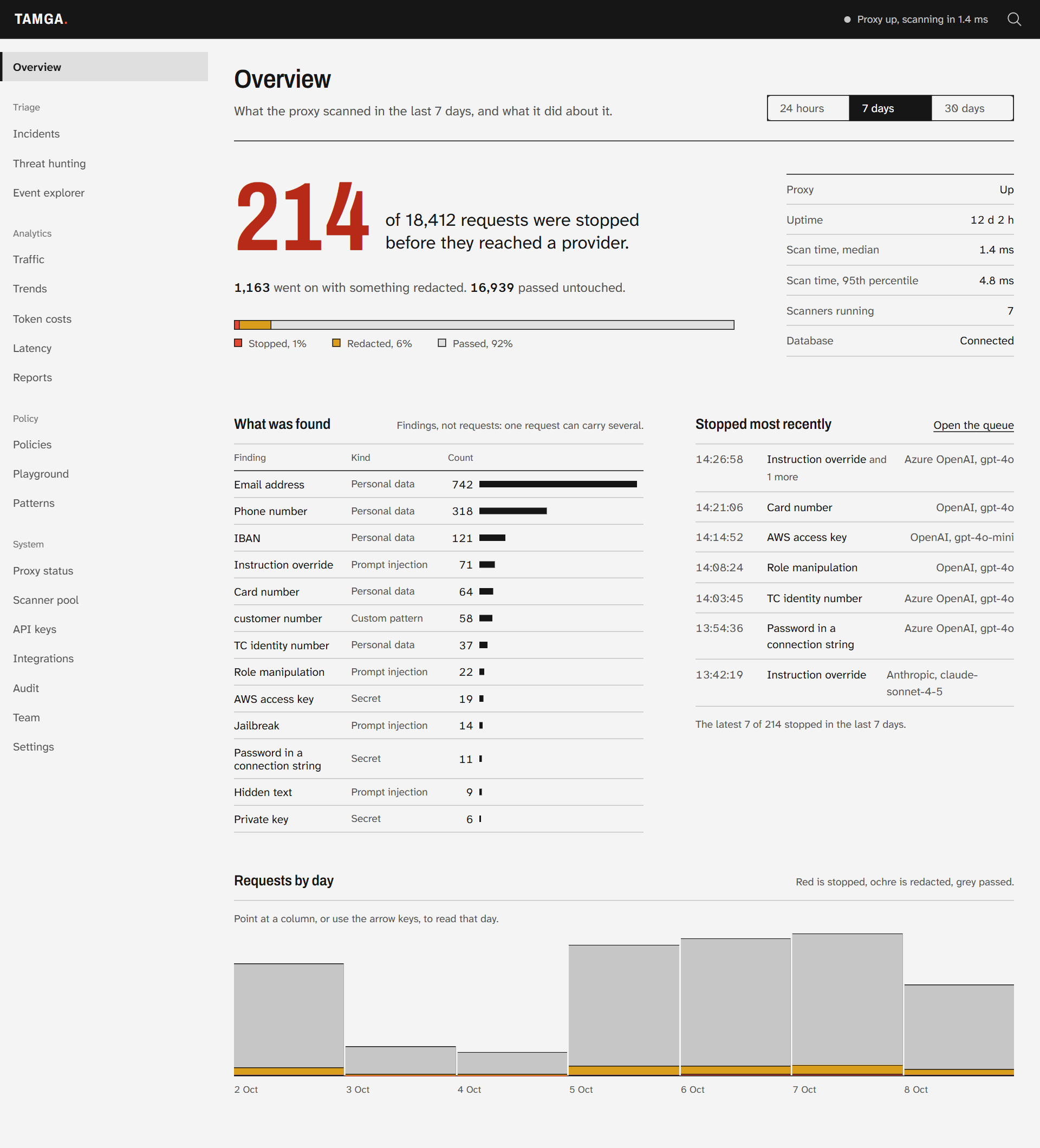Viewport: 1040px width, 1148px height.
Task: Click the TAMGA logo
Action: click(x=41, y=19)
